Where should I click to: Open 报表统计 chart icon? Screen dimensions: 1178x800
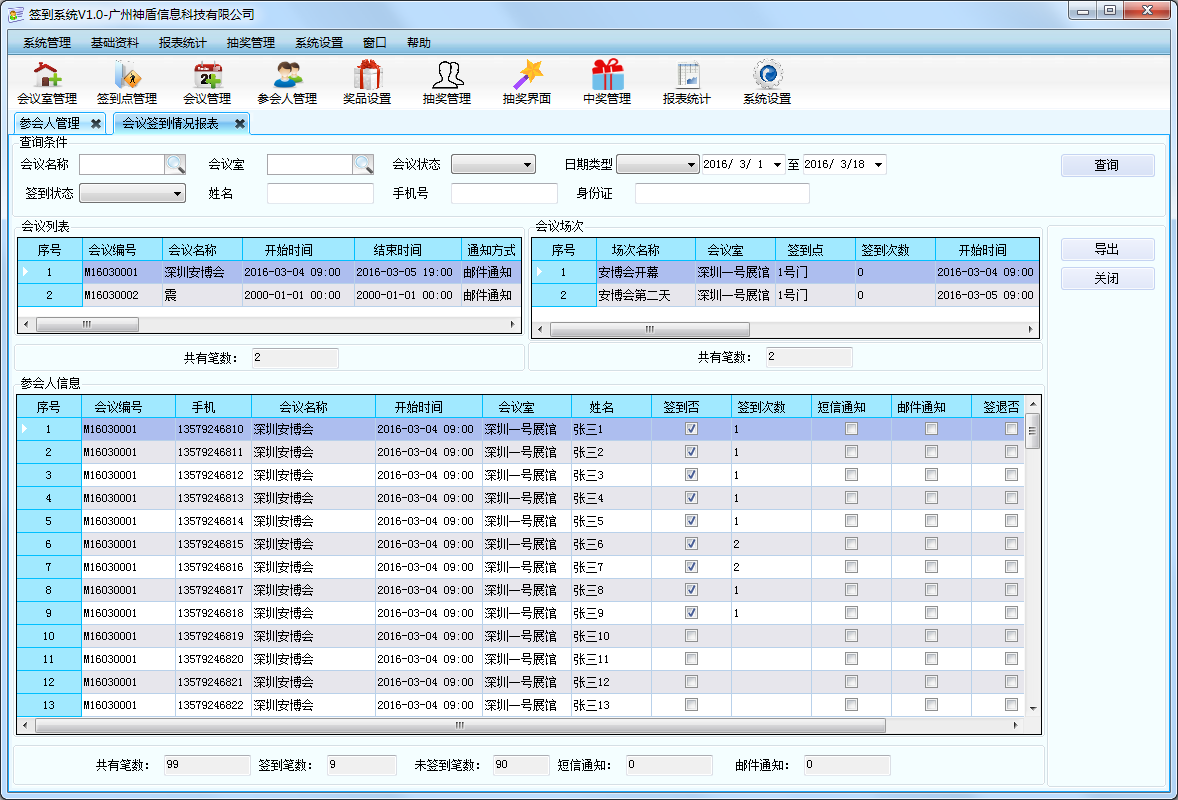tap(687, 83)
